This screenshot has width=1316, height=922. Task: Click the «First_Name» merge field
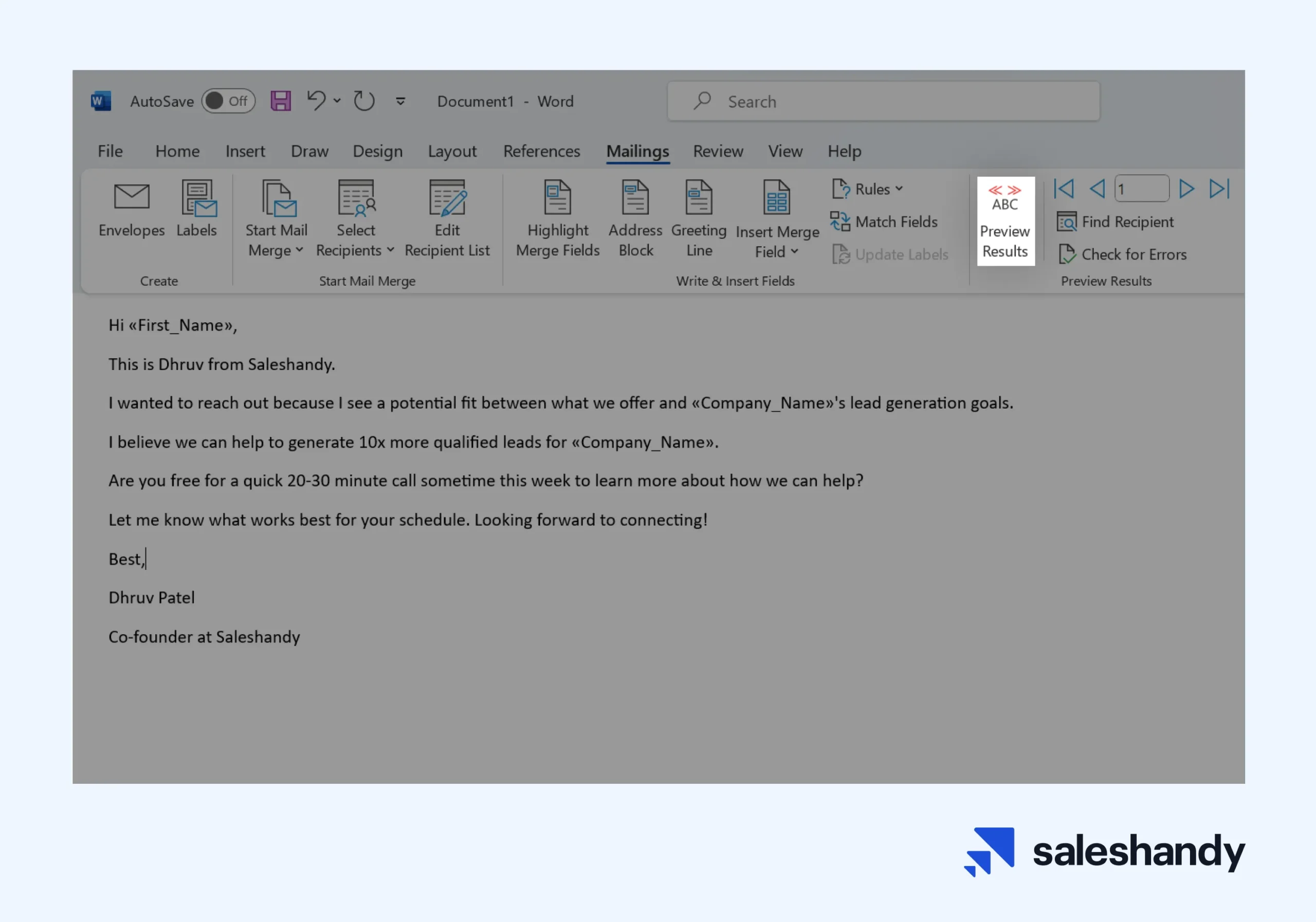[180, 325]
